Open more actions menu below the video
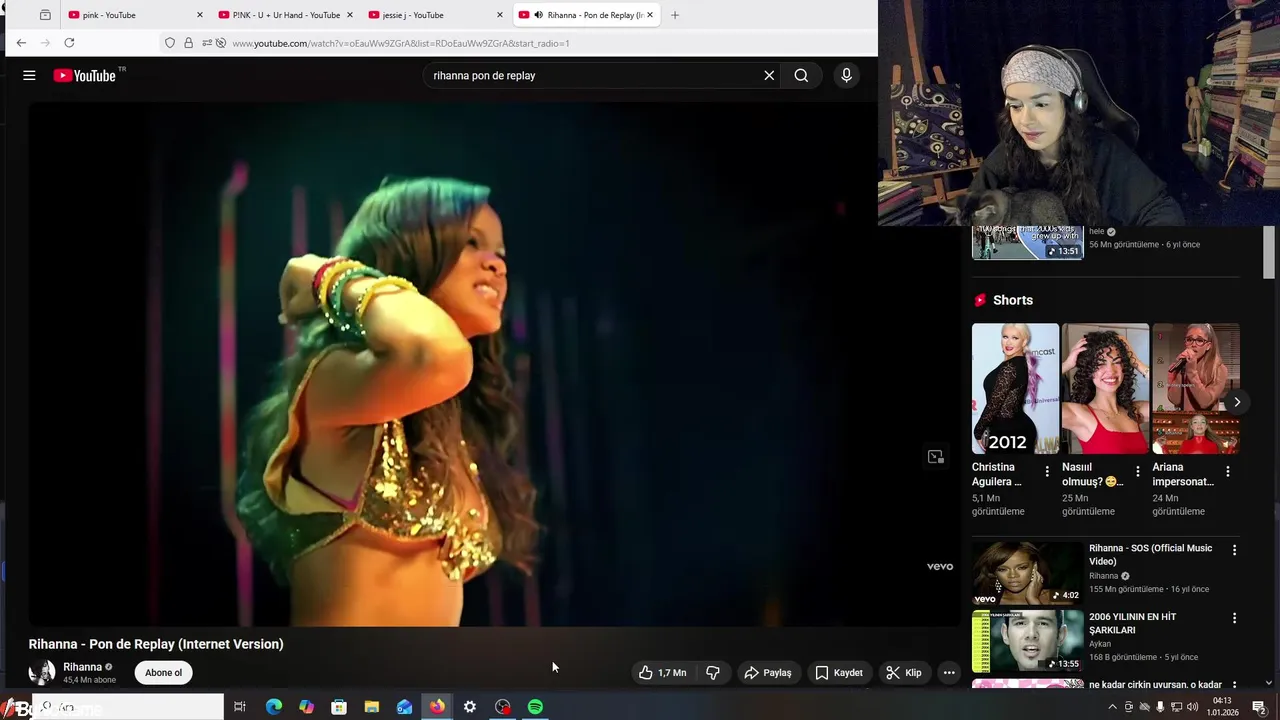Image resolution: width=1280 pixels, height=720 pixels. click(x=949, y=673)
